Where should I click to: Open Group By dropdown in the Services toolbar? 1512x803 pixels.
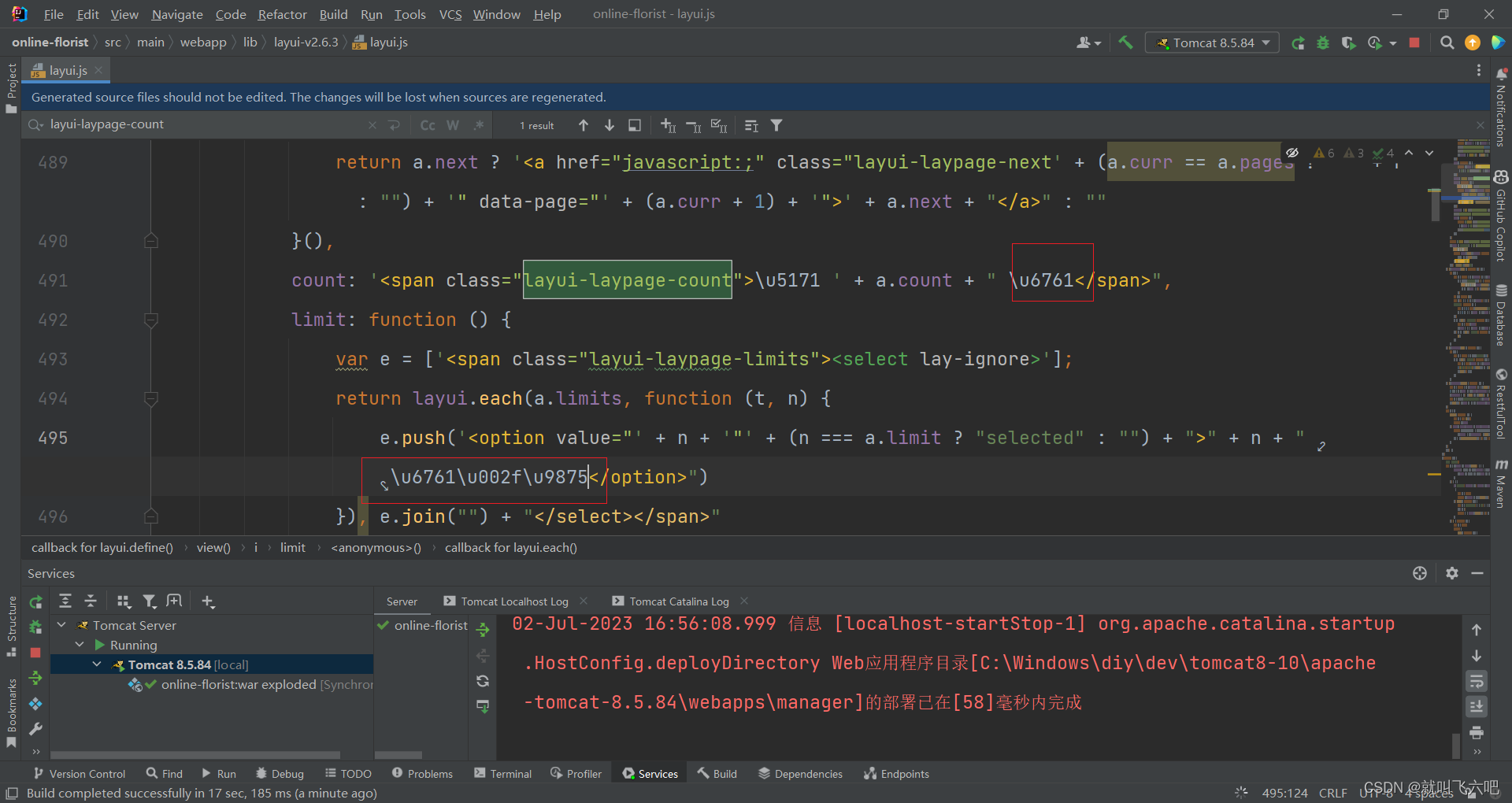point(124,601)
